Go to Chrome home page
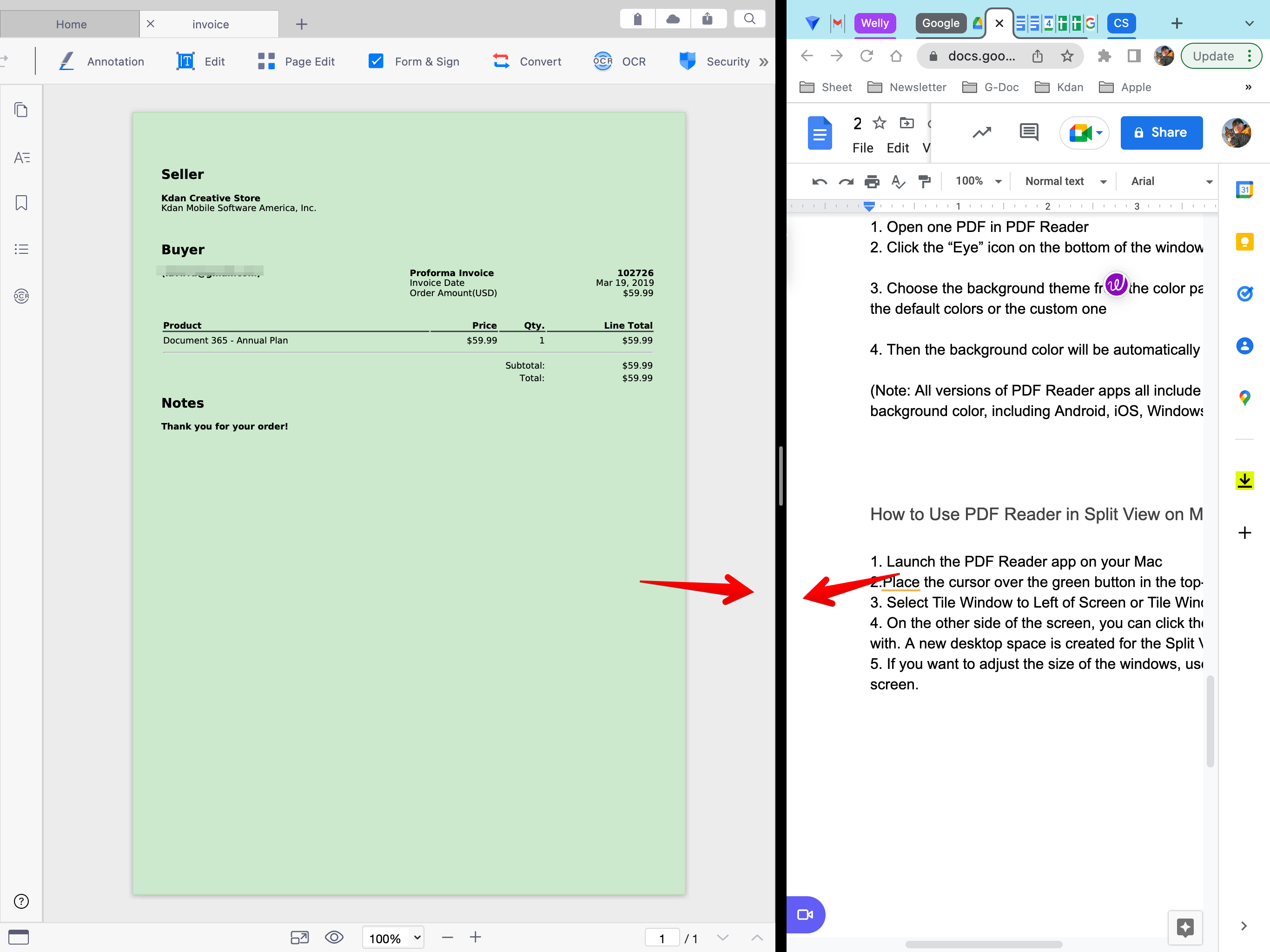The width and height of the screenshot is (1270, 952). (x=896, y=56)
